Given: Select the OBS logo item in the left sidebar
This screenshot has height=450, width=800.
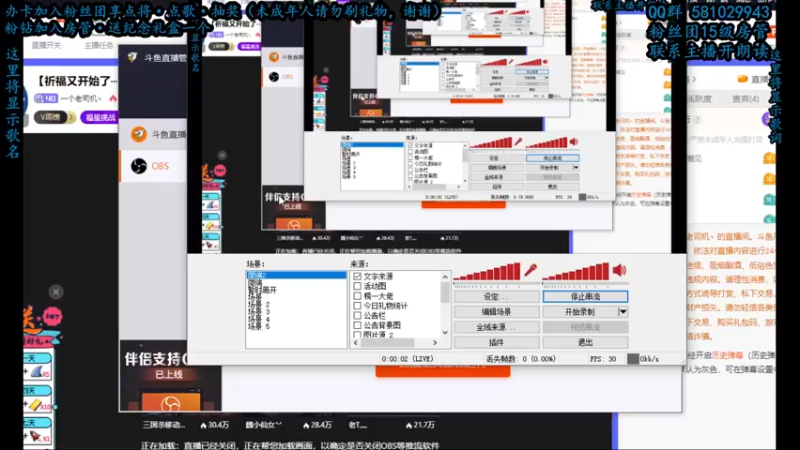Looking at the screenshot, I should 139,166.
